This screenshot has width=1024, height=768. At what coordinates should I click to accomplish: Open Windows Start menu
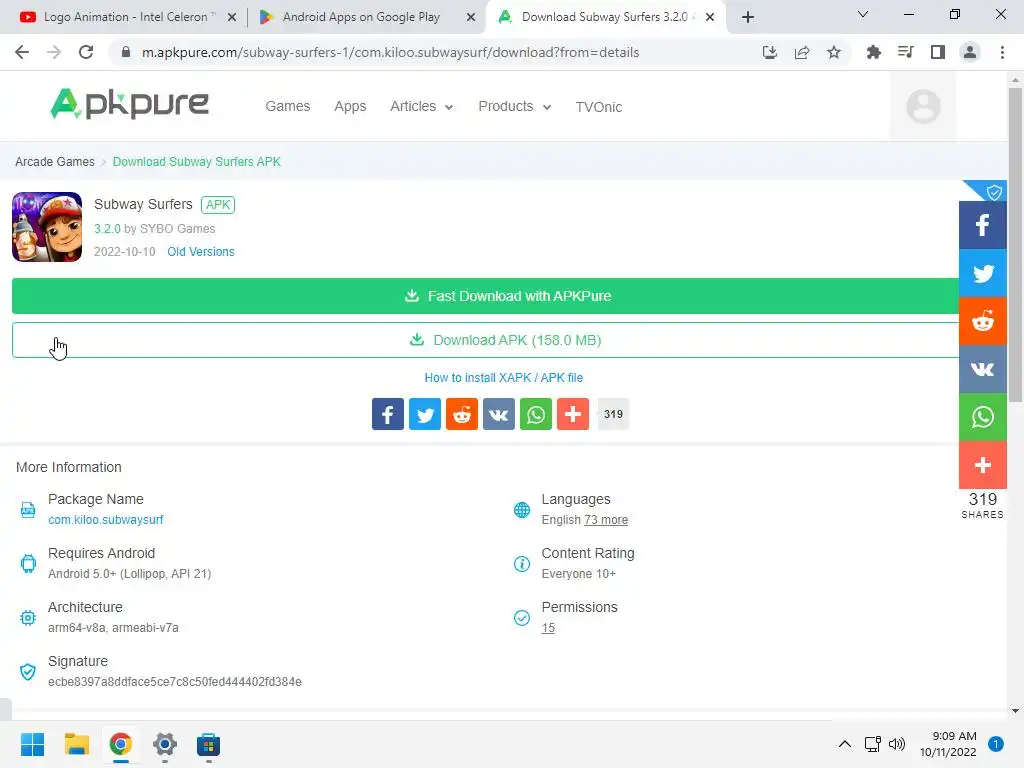32,744
